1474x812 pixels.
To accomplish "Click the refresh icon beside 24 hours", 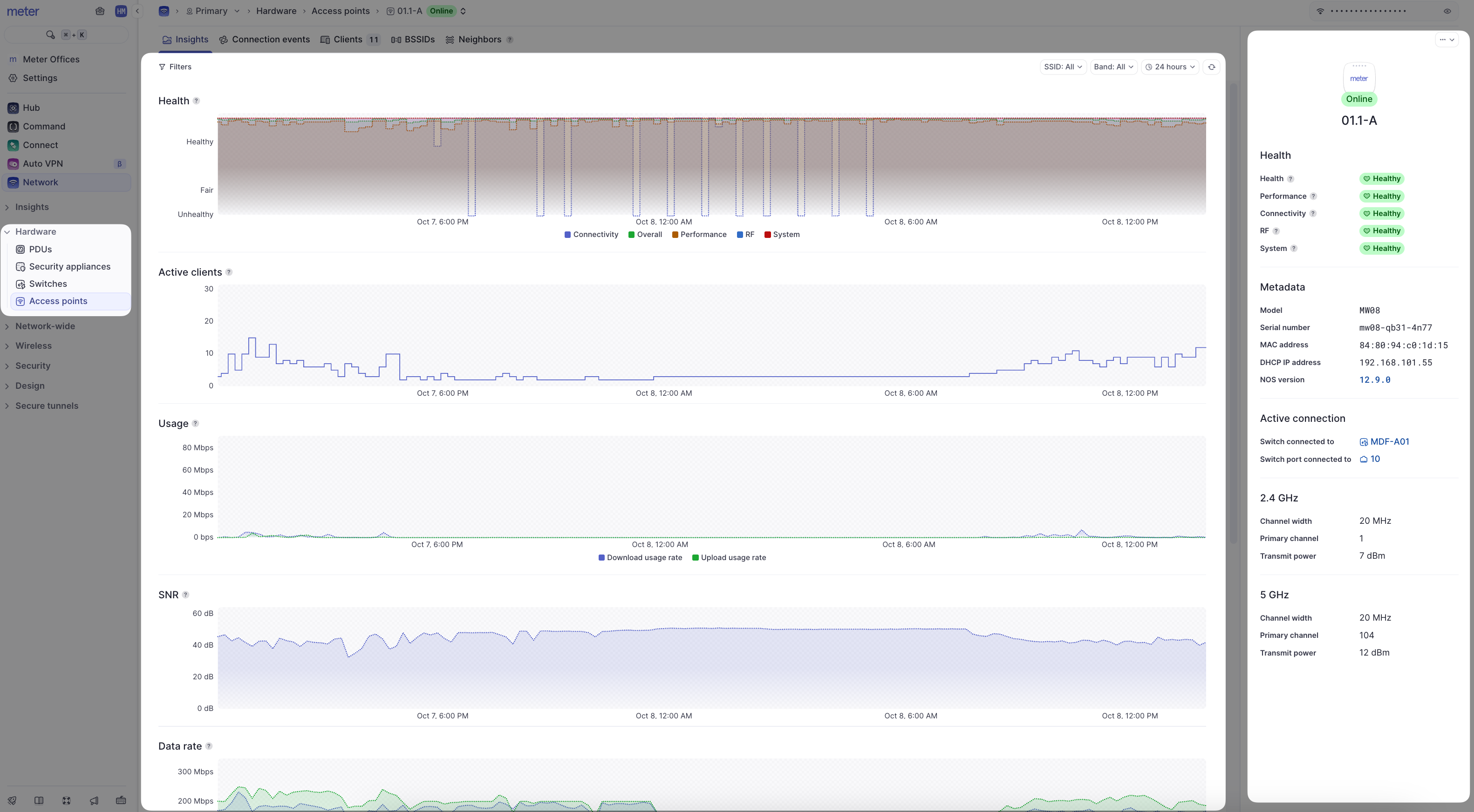I will (x=1211, y=67).
